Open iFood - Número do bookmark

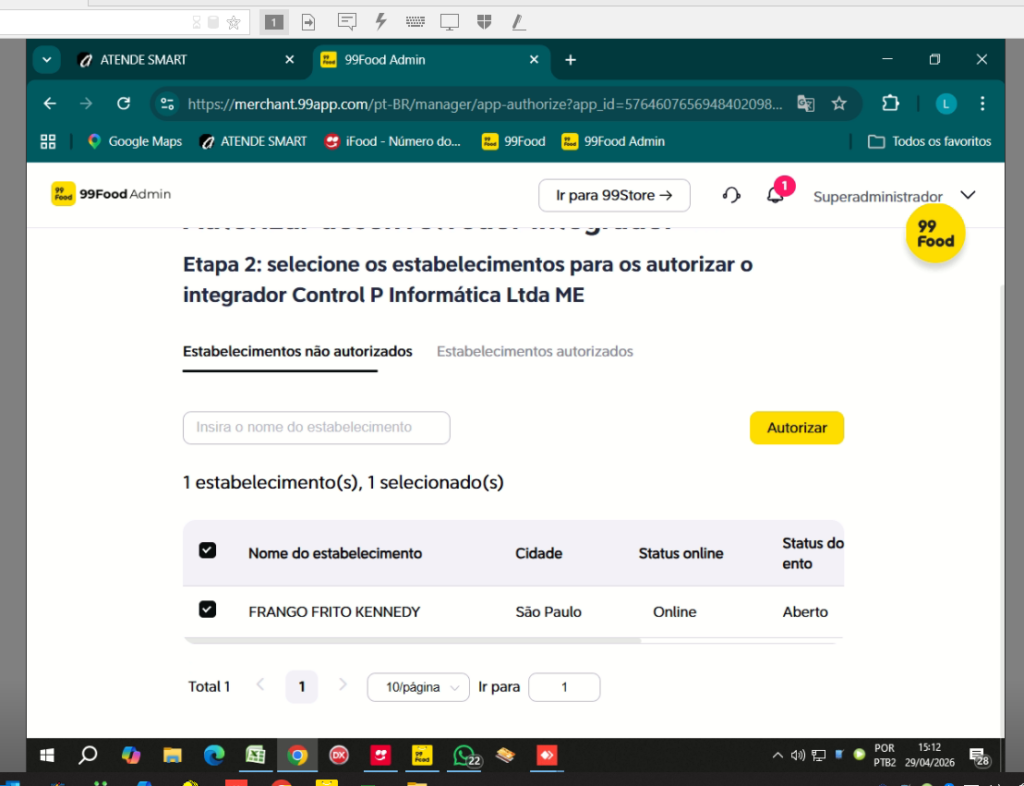tap(393, 142)
